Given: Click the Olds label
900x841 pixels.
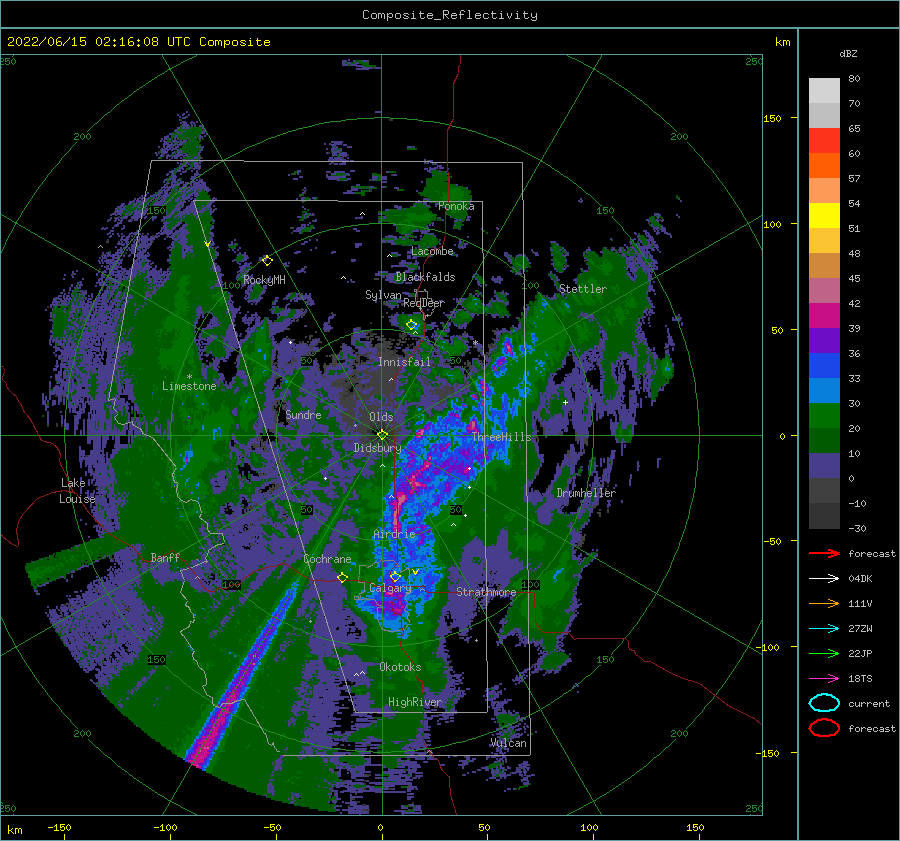Looking at the screenshot, I should point(381,417).
